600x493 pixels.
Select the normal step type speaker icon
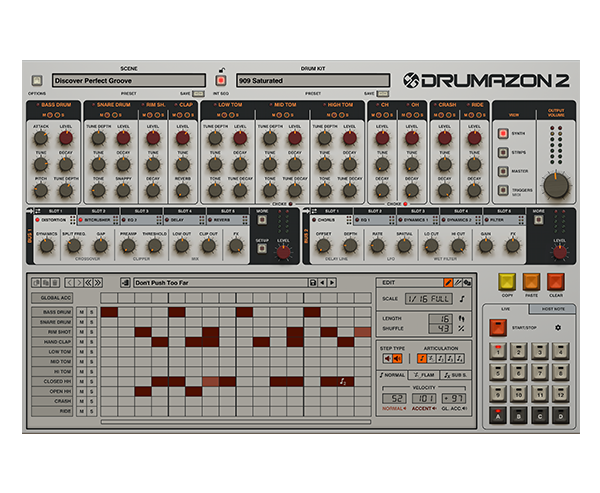click(x=388, y=359)
